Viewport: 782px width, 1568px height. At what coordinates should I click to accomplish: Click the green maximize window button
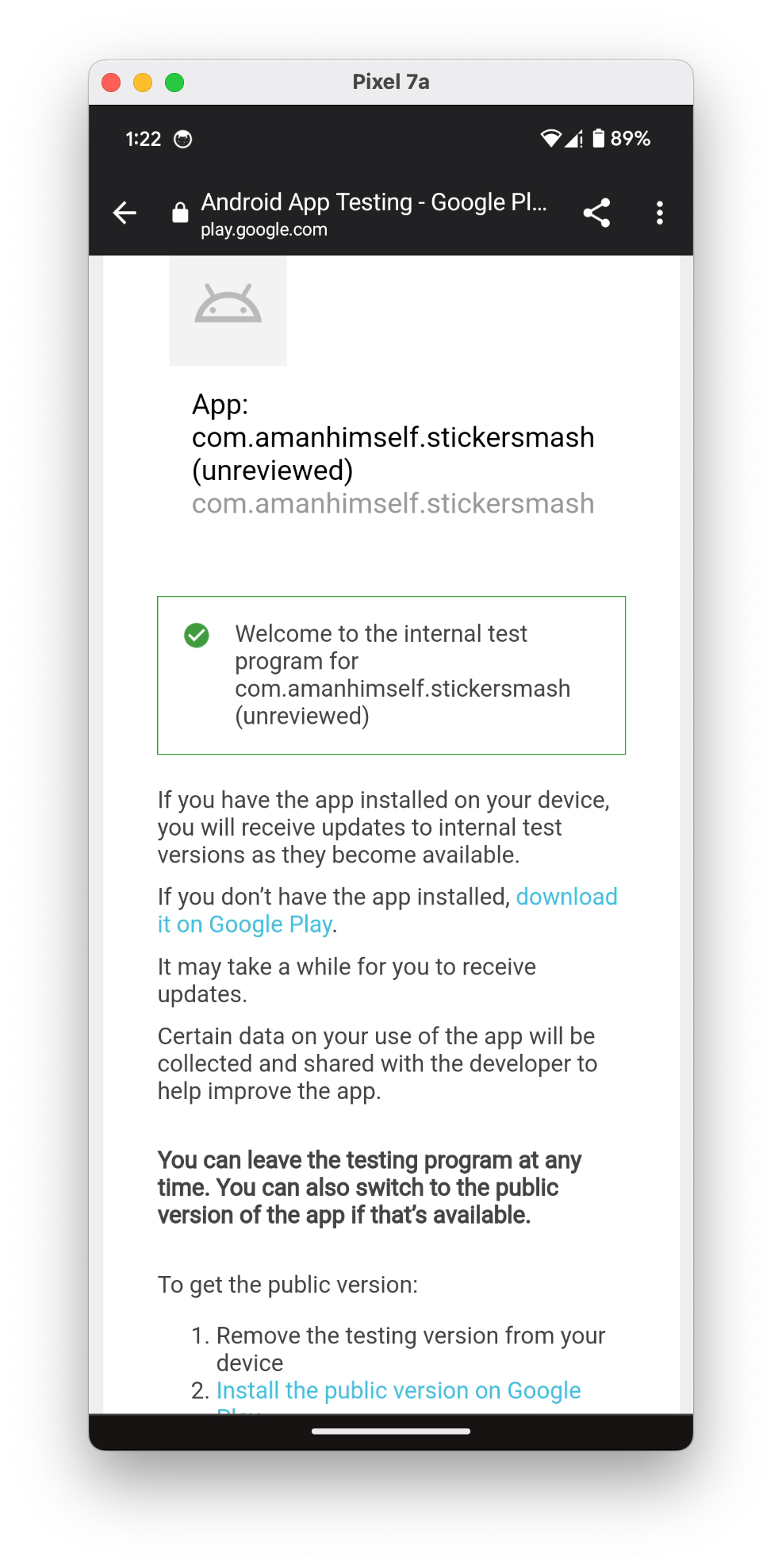pos(174,83)
